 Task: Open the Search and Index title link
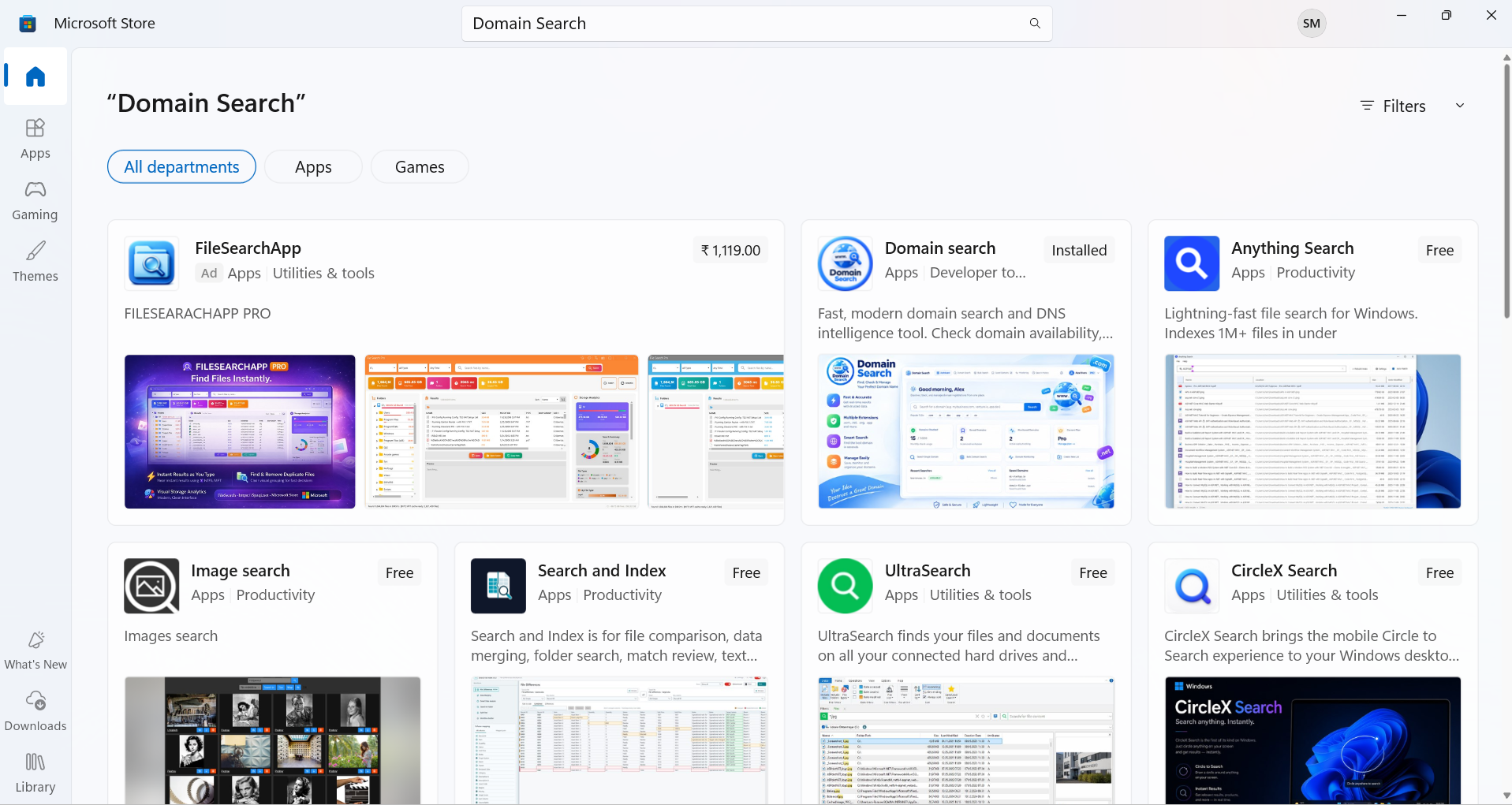tap(602, 571)
